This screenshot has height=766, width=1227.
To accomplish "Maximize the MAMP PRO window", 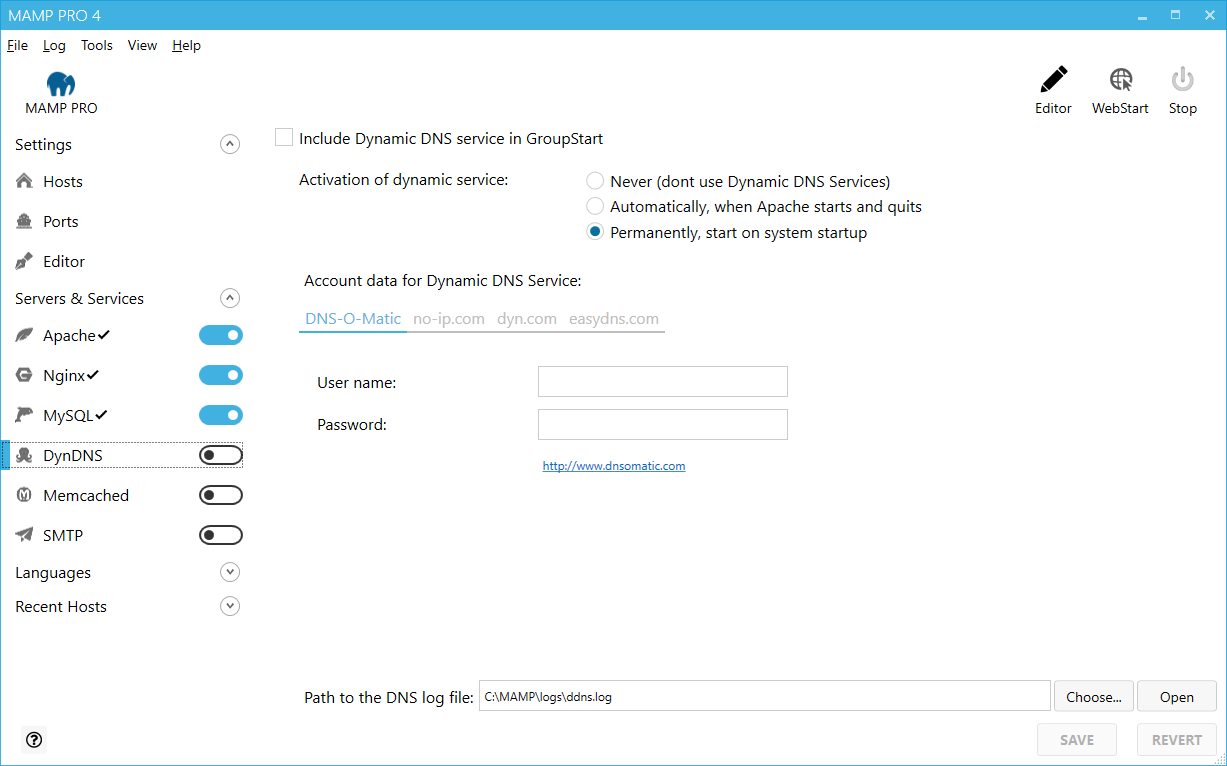I will [1175, 15].
